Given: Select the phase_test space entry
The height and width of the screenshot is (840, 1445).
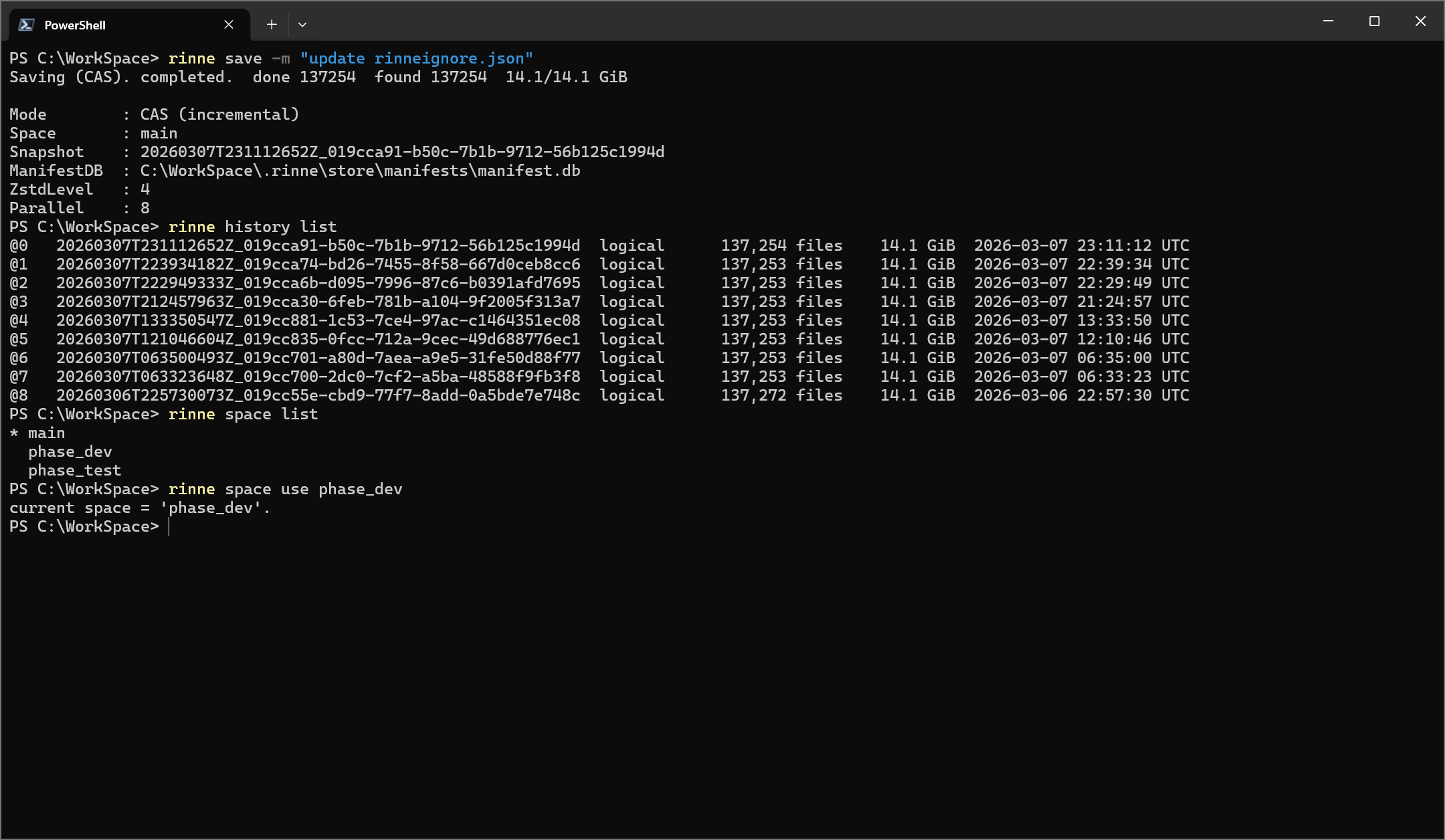Looking at the screenshot, I should [x=74, y=470].
